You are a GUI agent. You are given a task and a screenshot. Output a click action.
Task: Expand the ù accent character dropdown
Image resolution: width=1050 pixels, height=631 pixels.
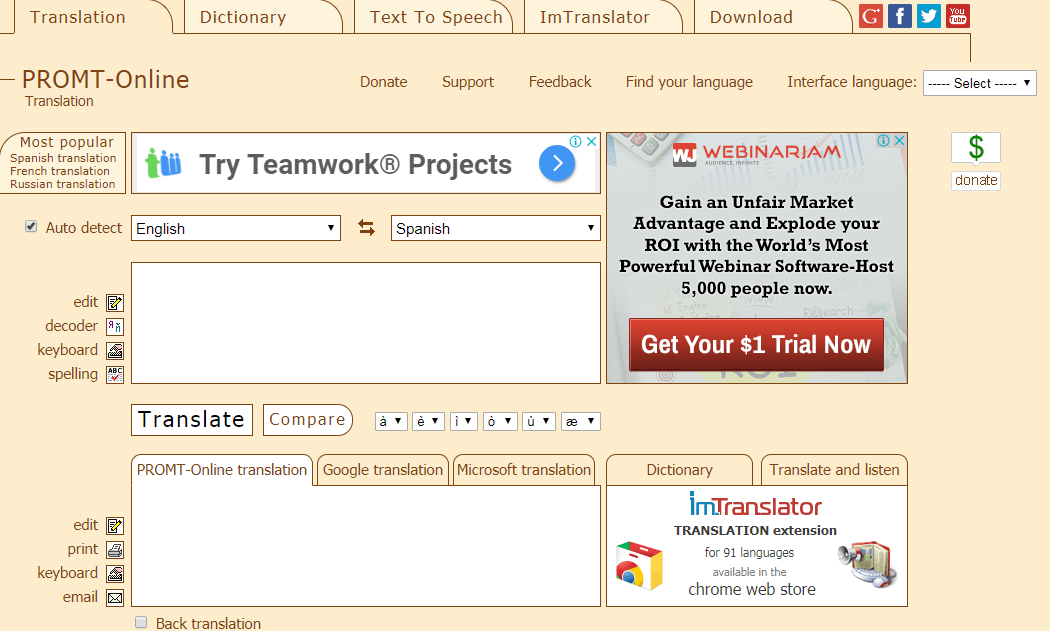[539, 421]
